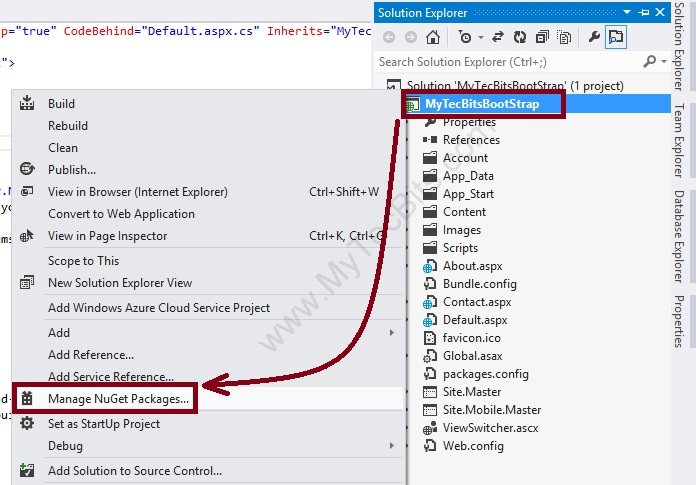Select the Images folder
Image resolution: width=696 pixels, height=485 pixels.
pos(462,230)
